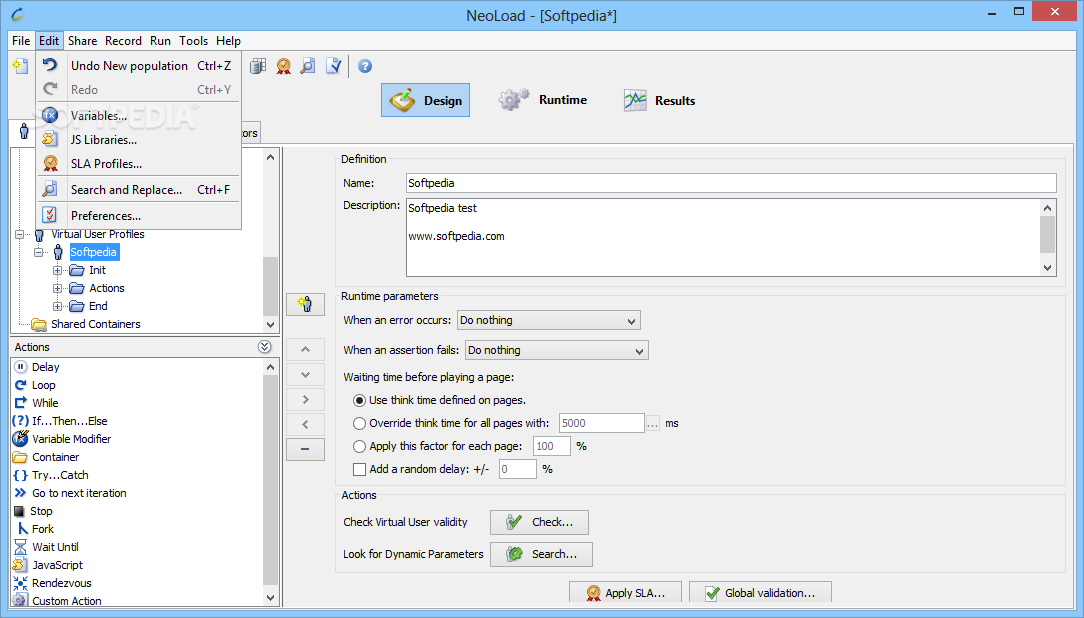
Task: Click the Search and Replace magnifier icon
Action: tap(50, 189)
